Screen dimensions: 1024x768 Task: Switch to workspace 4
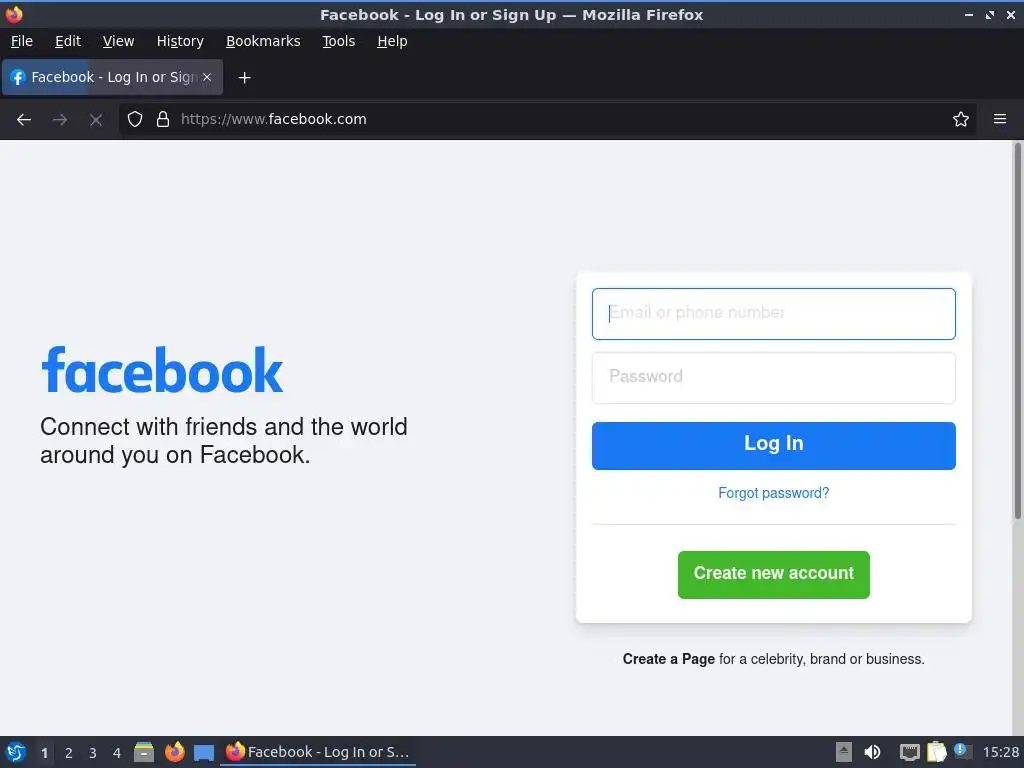point(117,753)
